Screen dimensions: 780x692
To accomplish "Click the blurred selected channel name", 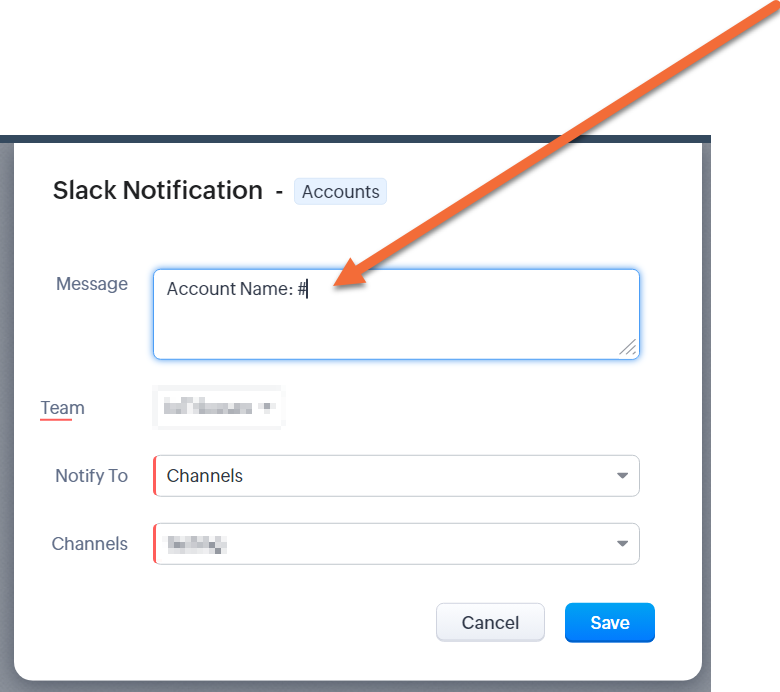I will (197, 544).
